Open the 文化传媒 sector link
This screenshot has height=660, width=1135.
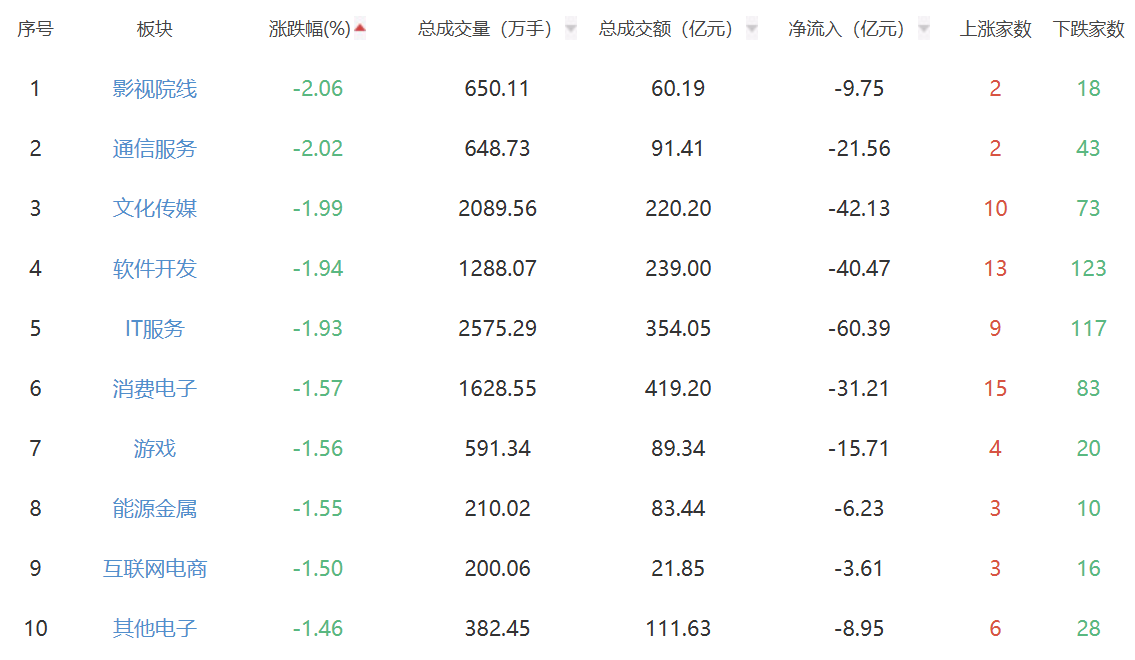tap(155, 209)
